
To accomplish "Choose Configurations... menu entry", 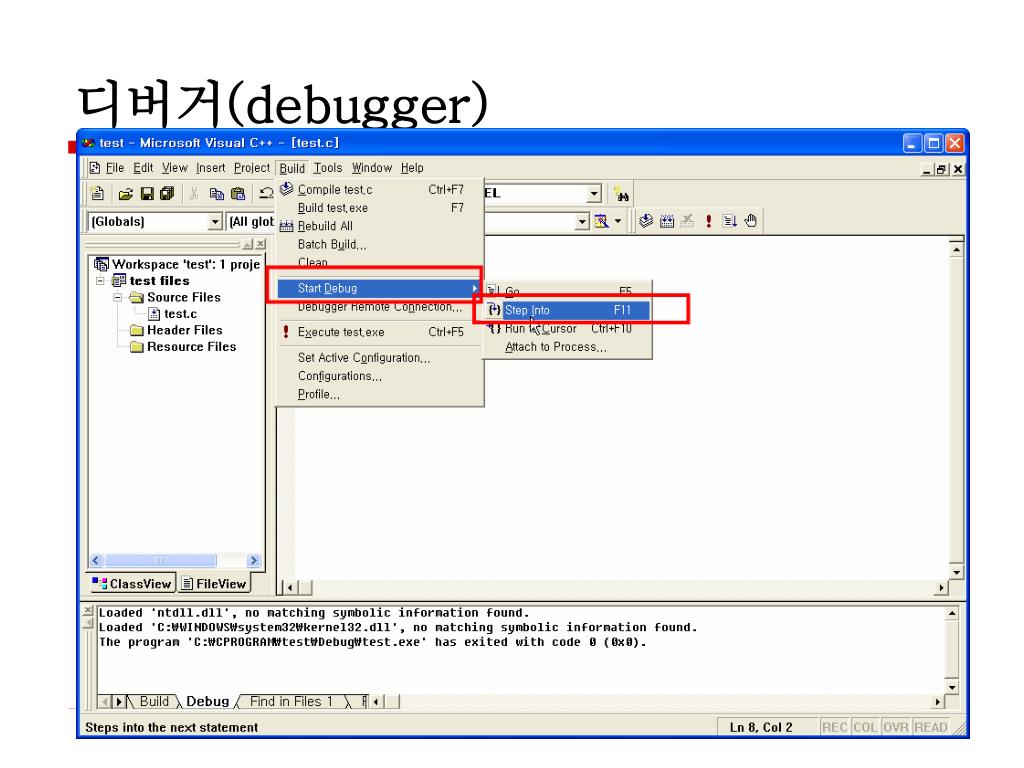I will click(380, 376).
